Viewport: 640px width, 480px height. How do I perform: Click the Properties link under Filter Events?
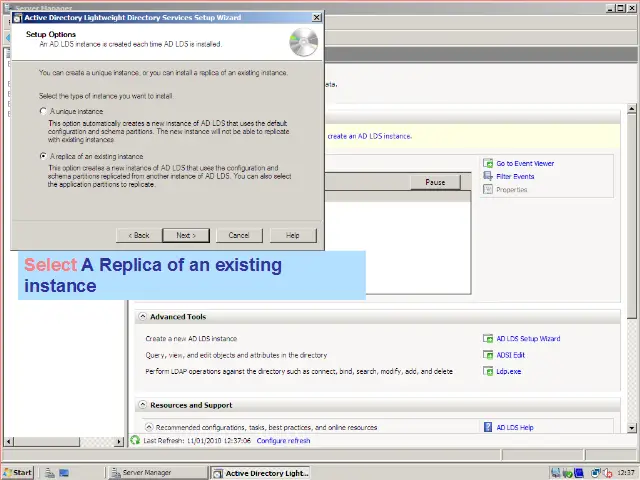pyautogui.click(x=511, y=190)
